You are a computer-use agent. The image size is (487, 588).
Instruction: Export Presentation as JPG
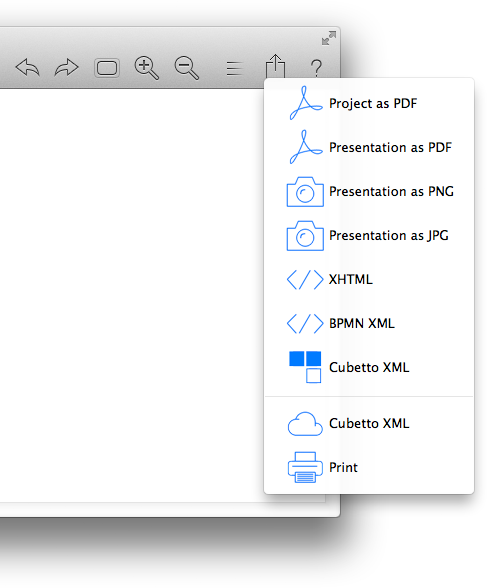pyautogui.click(x=369, y=236)
